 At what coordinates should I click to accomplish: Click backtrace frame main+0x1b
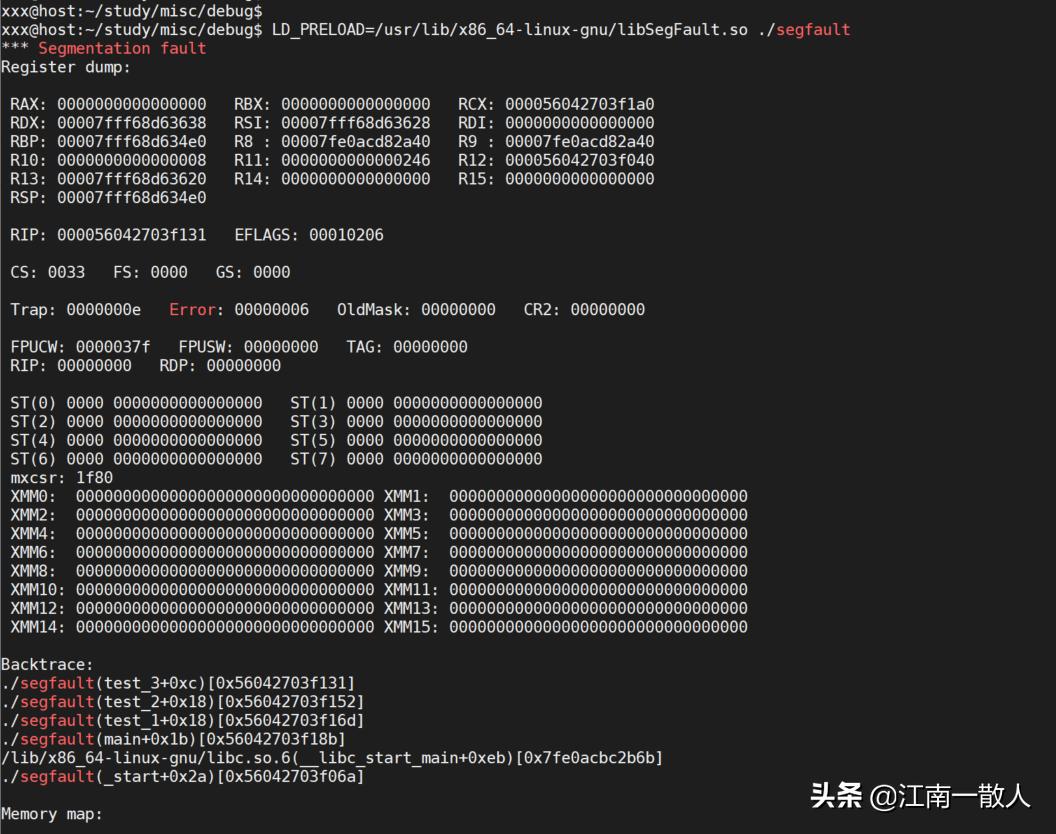point(173,740)
